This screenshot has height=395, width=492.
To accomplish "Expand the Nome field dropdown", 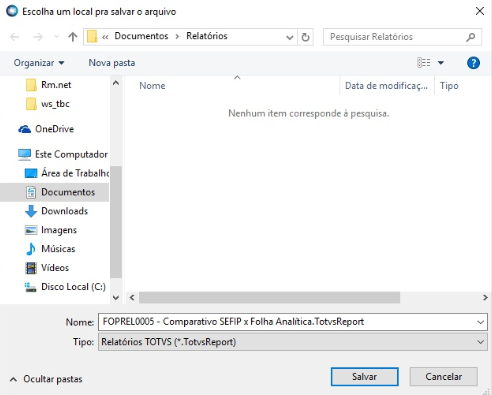I will 480,322.
